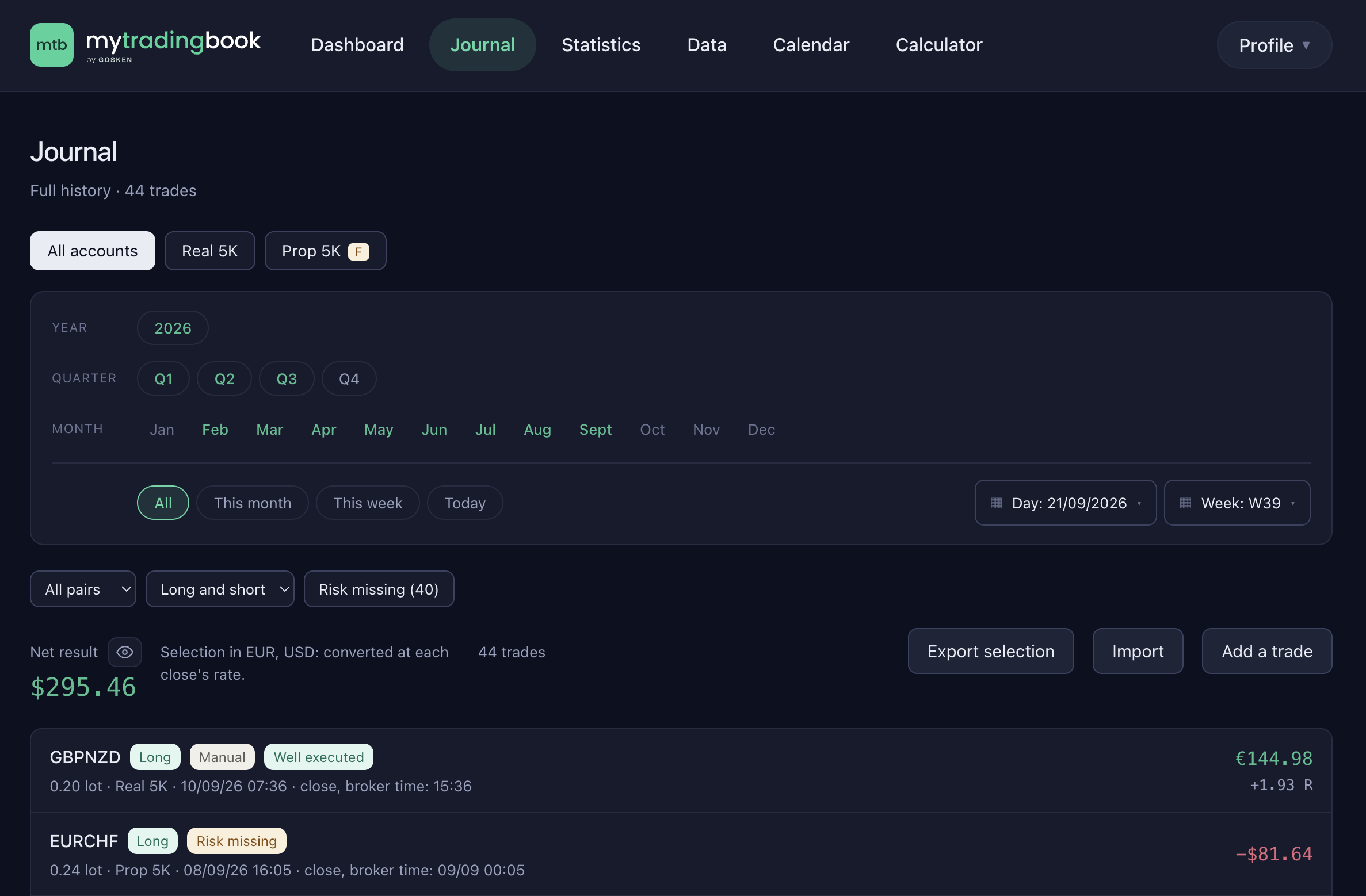Select quarter Q1
Screen dimensions: 1366x896
coord(163,378)
